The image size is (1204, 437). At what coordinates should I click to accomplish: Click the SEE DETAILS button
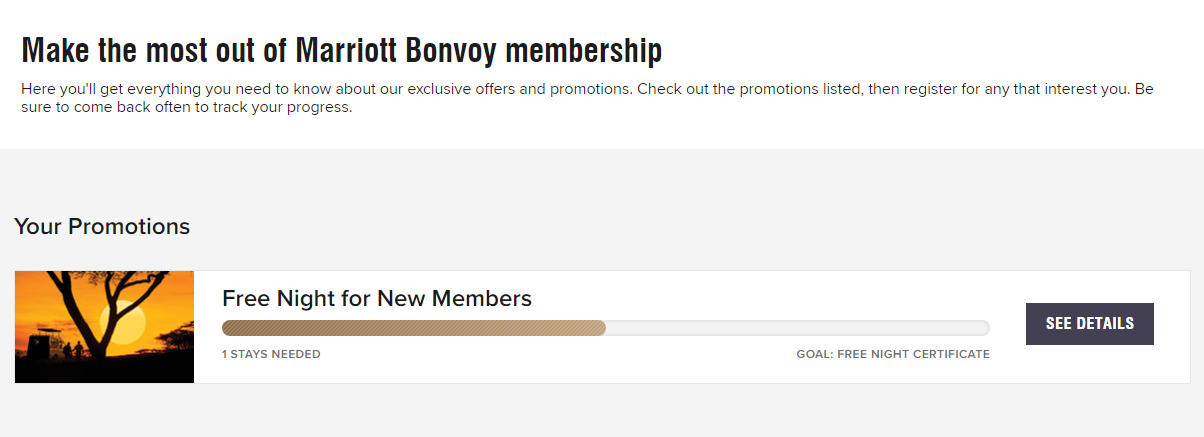tap(1089, 324)
